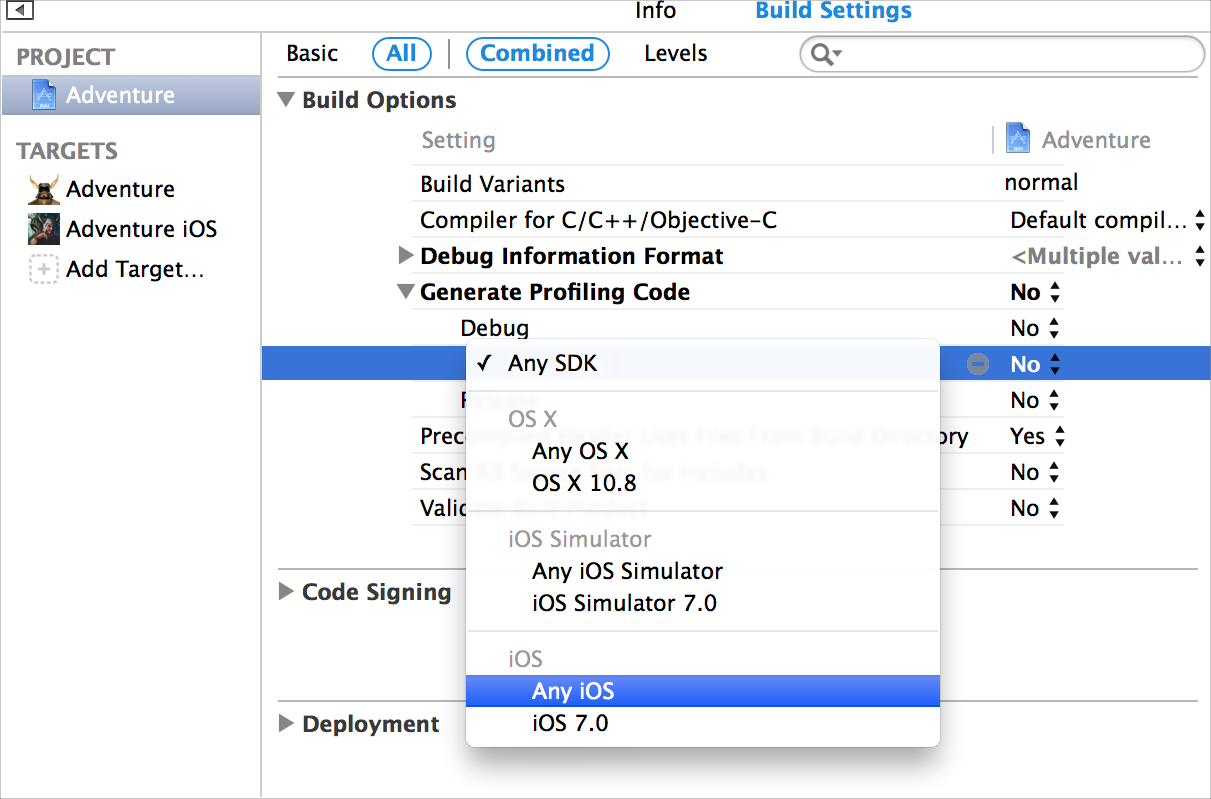Screen dimensions: 1211x799
Task: Open the search field magnifier dropdown
Action: [822, 54]
